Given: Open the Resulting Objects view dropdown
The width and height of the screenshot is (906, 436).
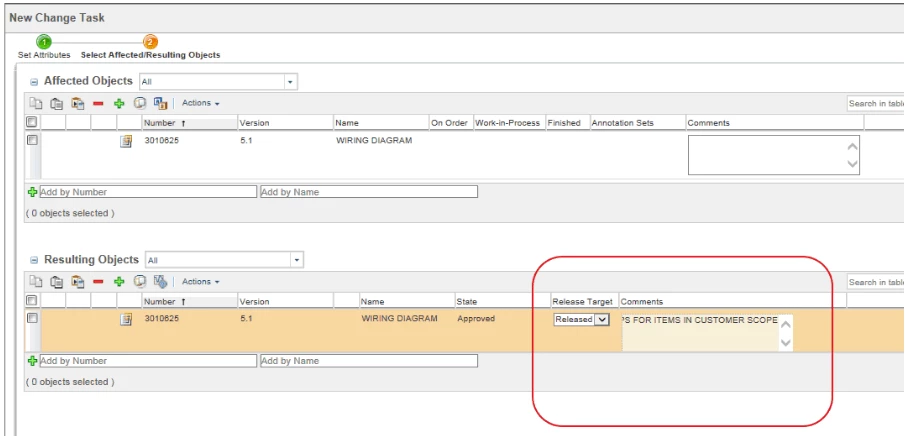Looking at the screenshot, I should point(297,260).
